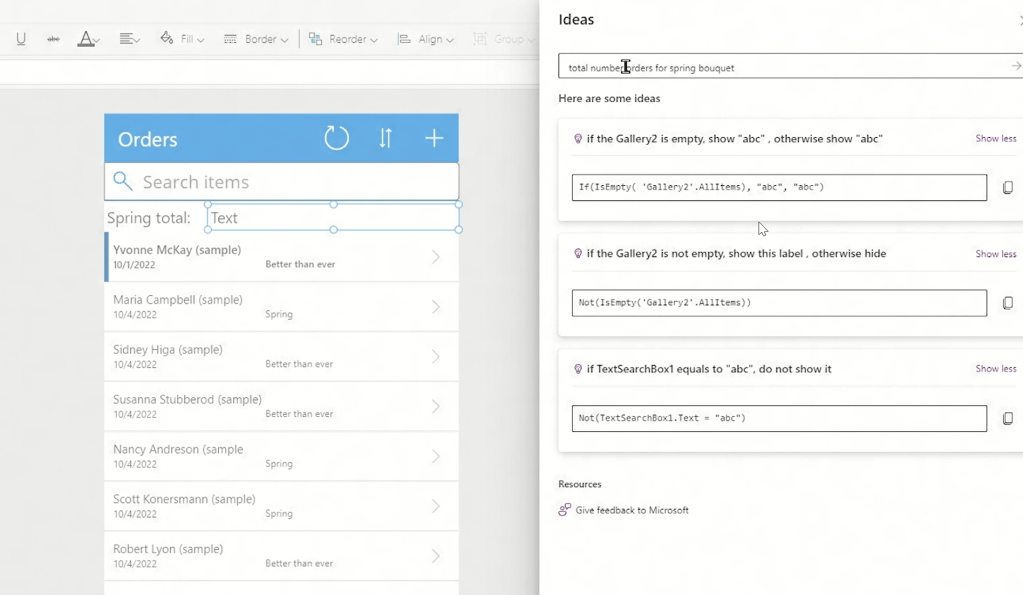Click Give feedback to Microsoft link
Image resolution: width=1023 pixels, height=595 pixels.
(631, 510)
